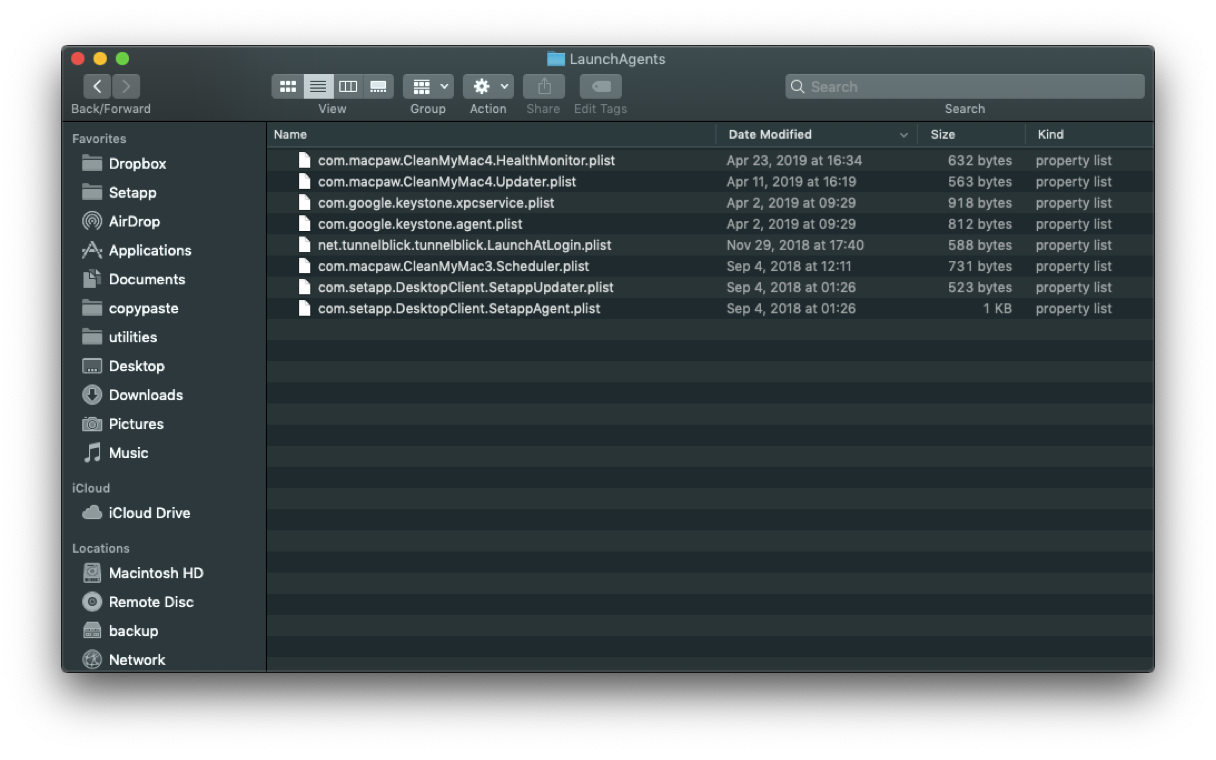Open the Group dropdown in the toolbar
The image size is (1216, 760).
(x=429, y=87)
